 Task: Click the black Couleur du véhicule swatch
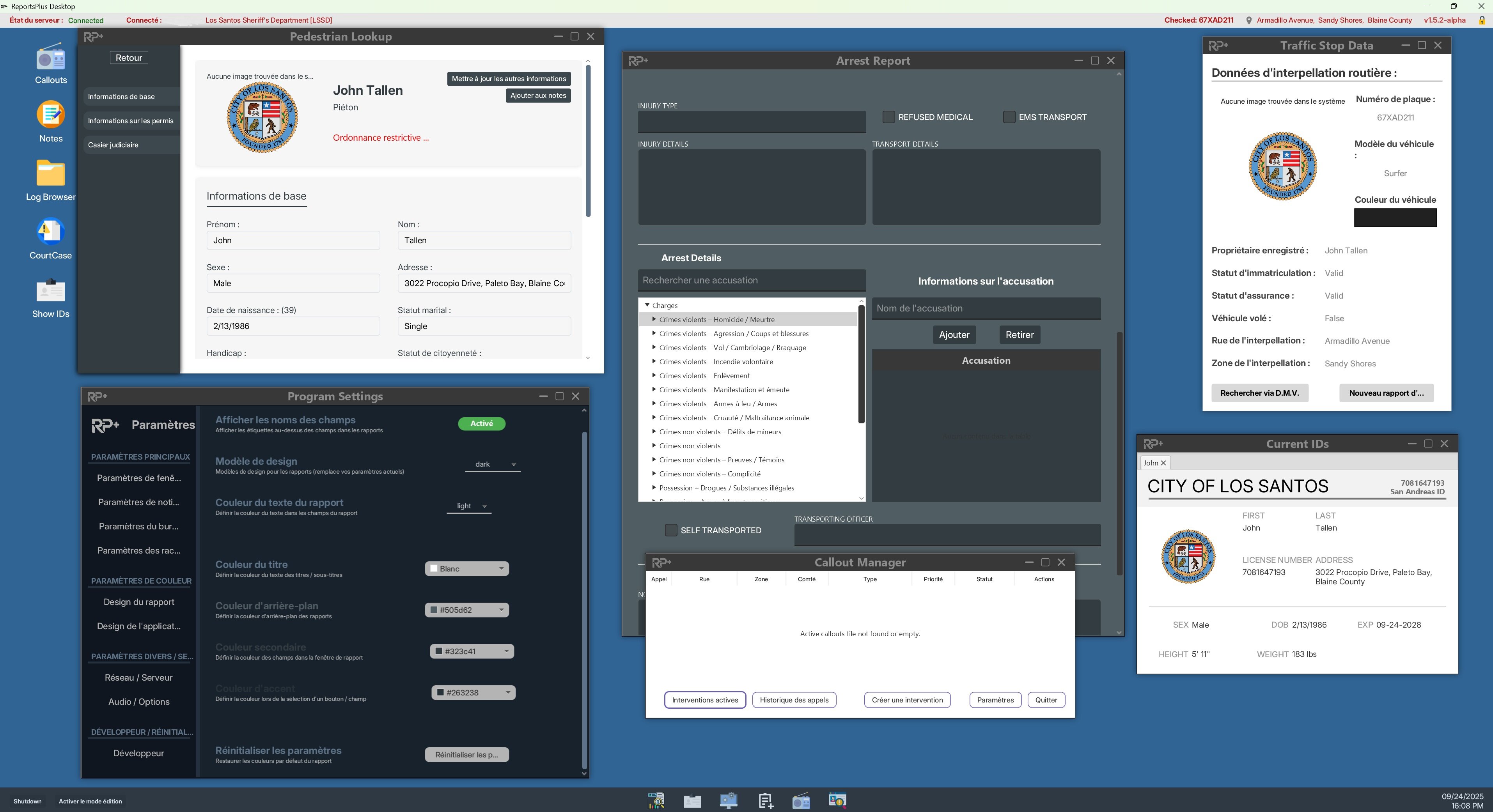pos(1395,218)
